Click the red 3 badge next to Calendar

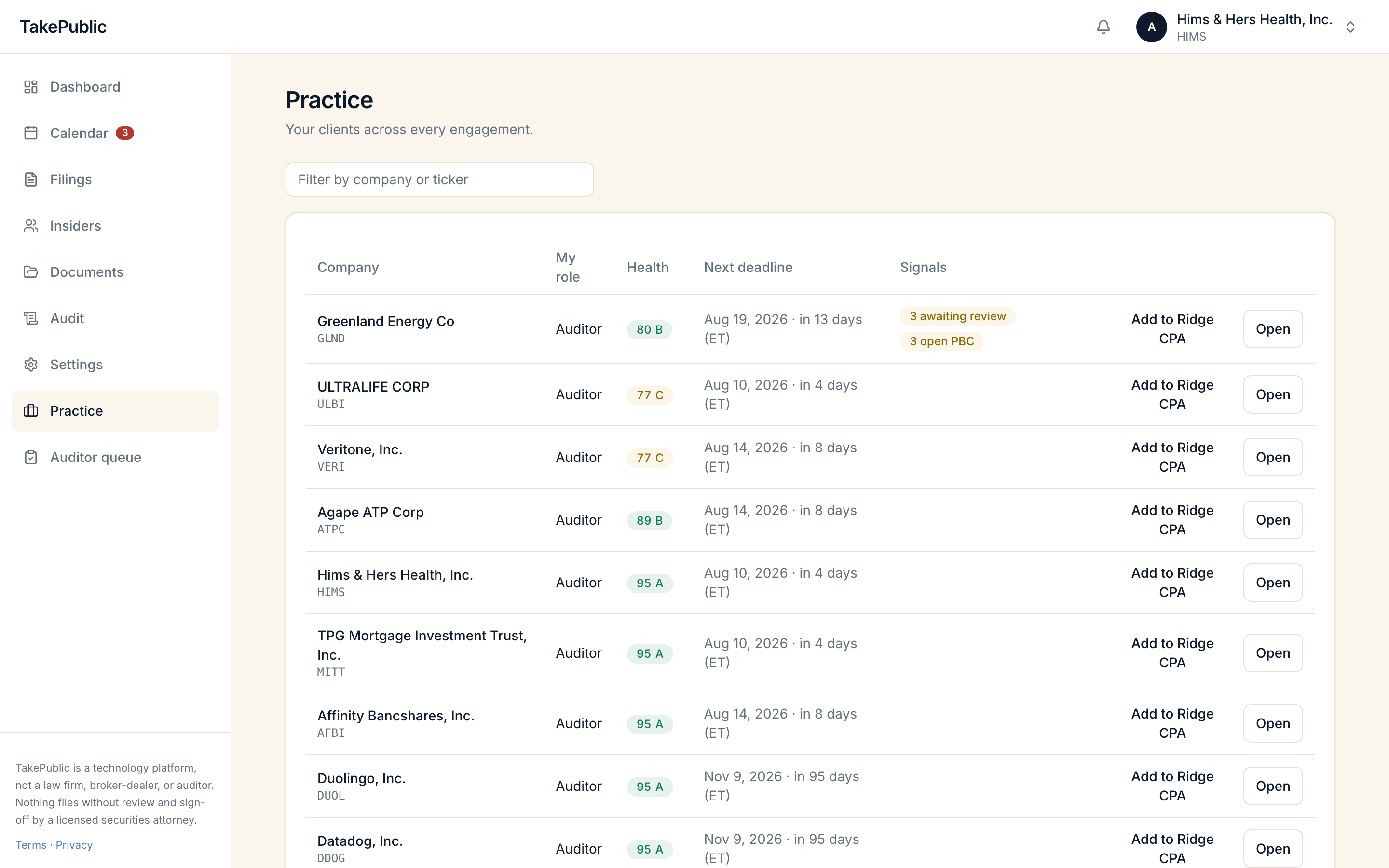[x=124, y=133]
